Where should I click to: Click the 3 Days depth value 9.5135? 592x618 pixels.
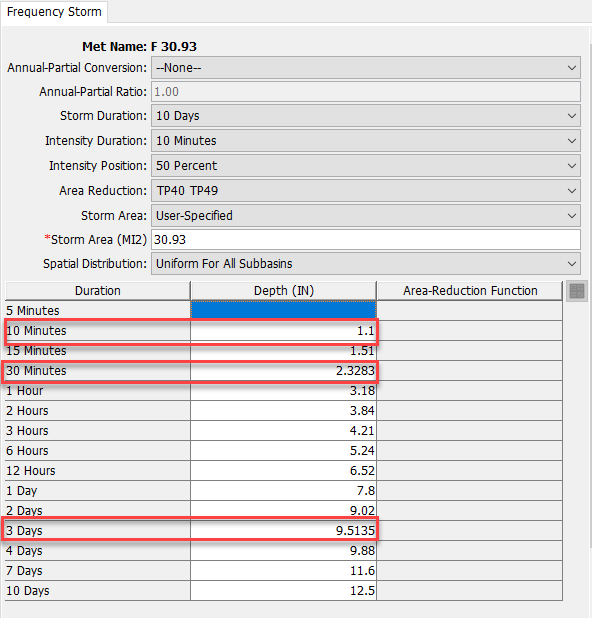[x=283, y=531]
